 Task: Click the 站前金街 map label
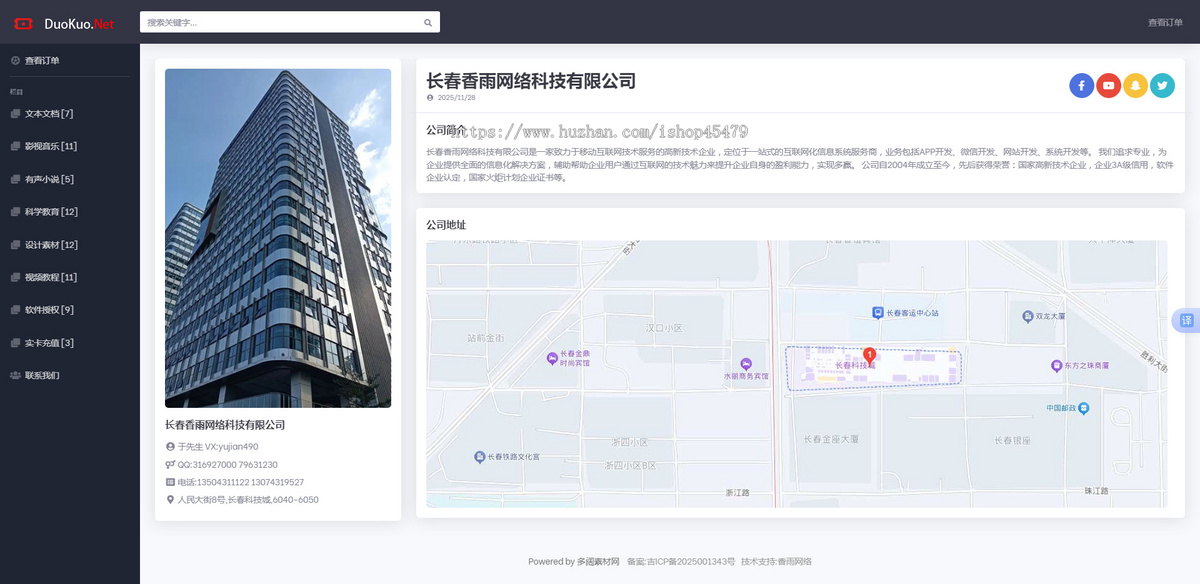click(486, 337)
